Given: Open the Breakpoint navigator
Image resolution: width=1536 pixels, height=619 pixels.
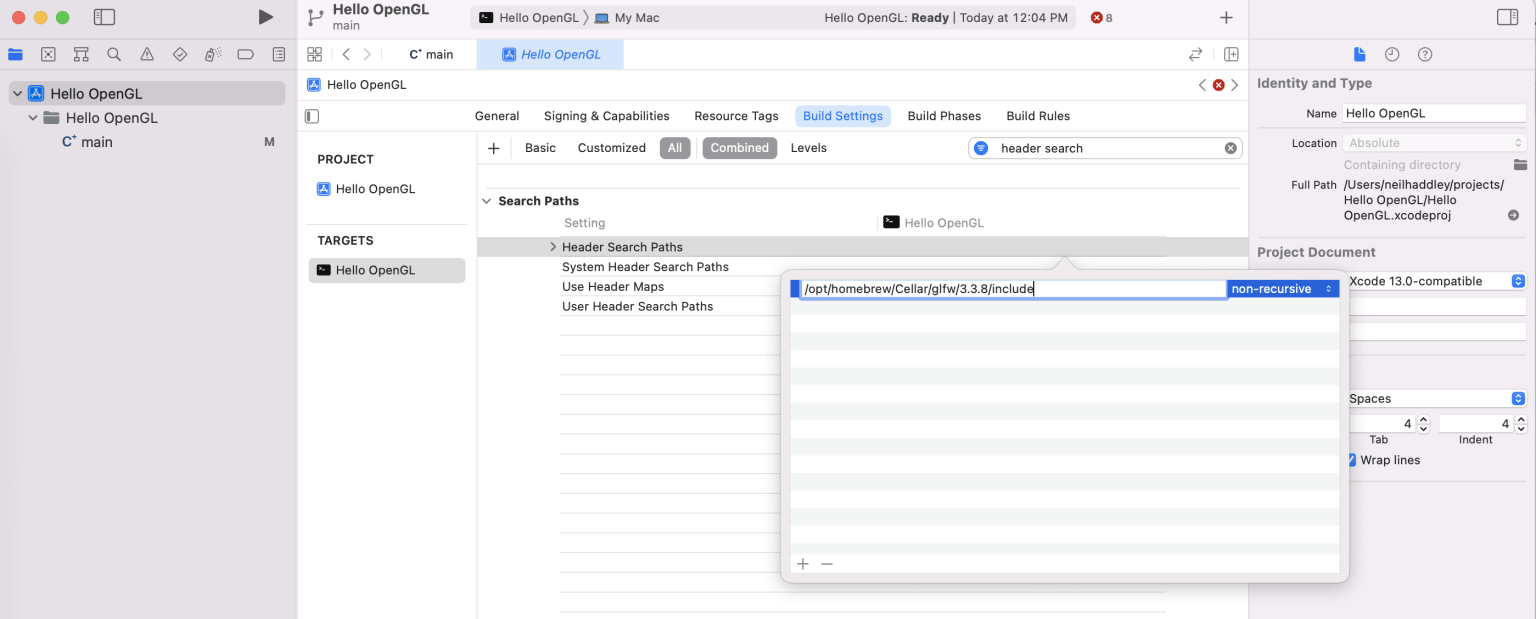Looking at the screenshot, I should point(246,54).
